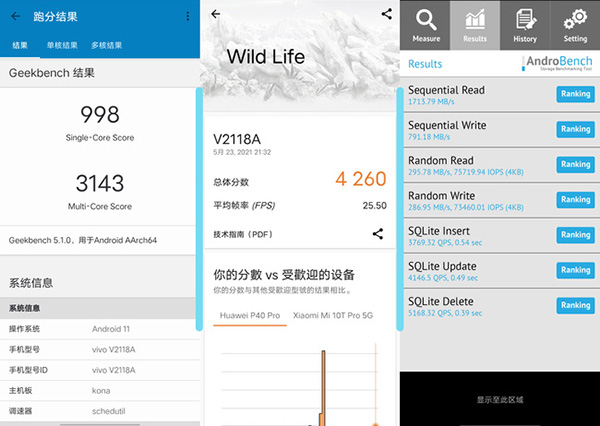
Task: Select Xiaomi Mi 10T Pro 5G tab
Action: 332,316
